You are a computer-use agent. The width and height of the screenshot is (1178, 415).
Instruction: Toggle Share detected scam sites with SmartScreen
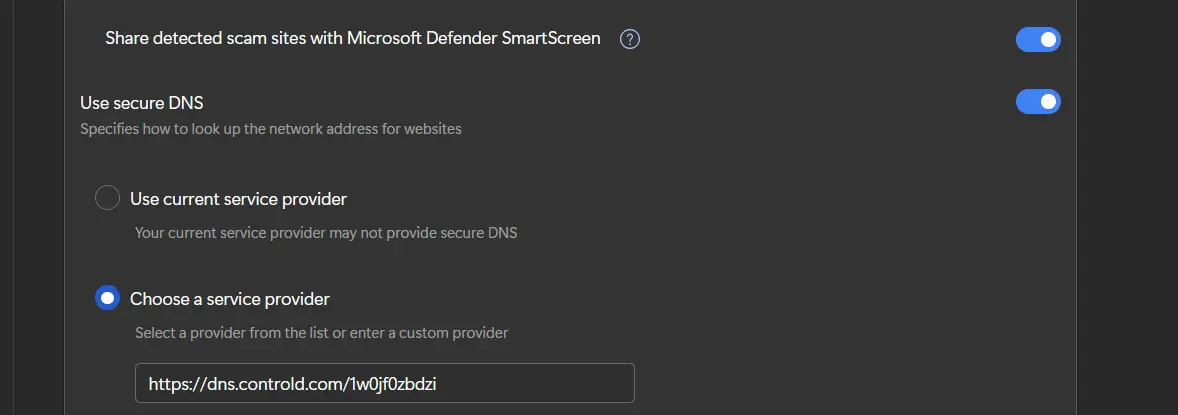[x=1038, y=39]
